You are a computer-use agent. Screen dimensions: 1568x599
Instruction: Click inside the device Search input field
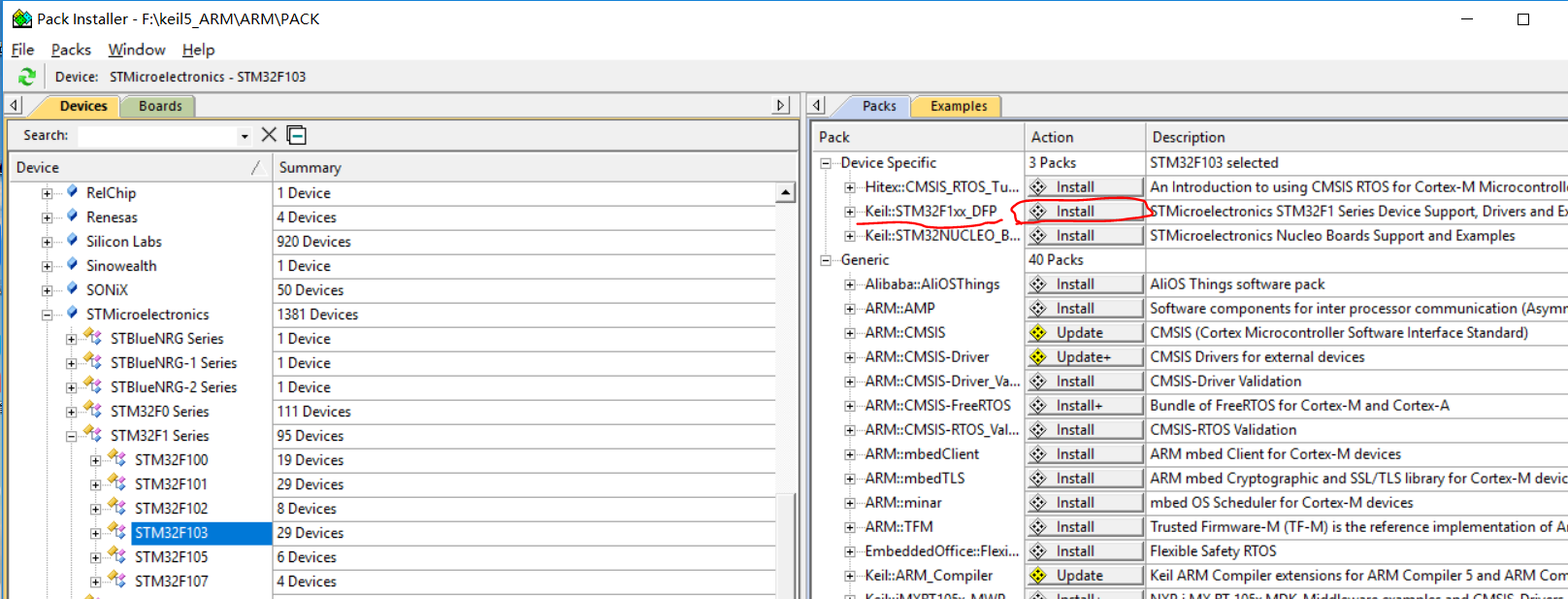click(157, 136)
